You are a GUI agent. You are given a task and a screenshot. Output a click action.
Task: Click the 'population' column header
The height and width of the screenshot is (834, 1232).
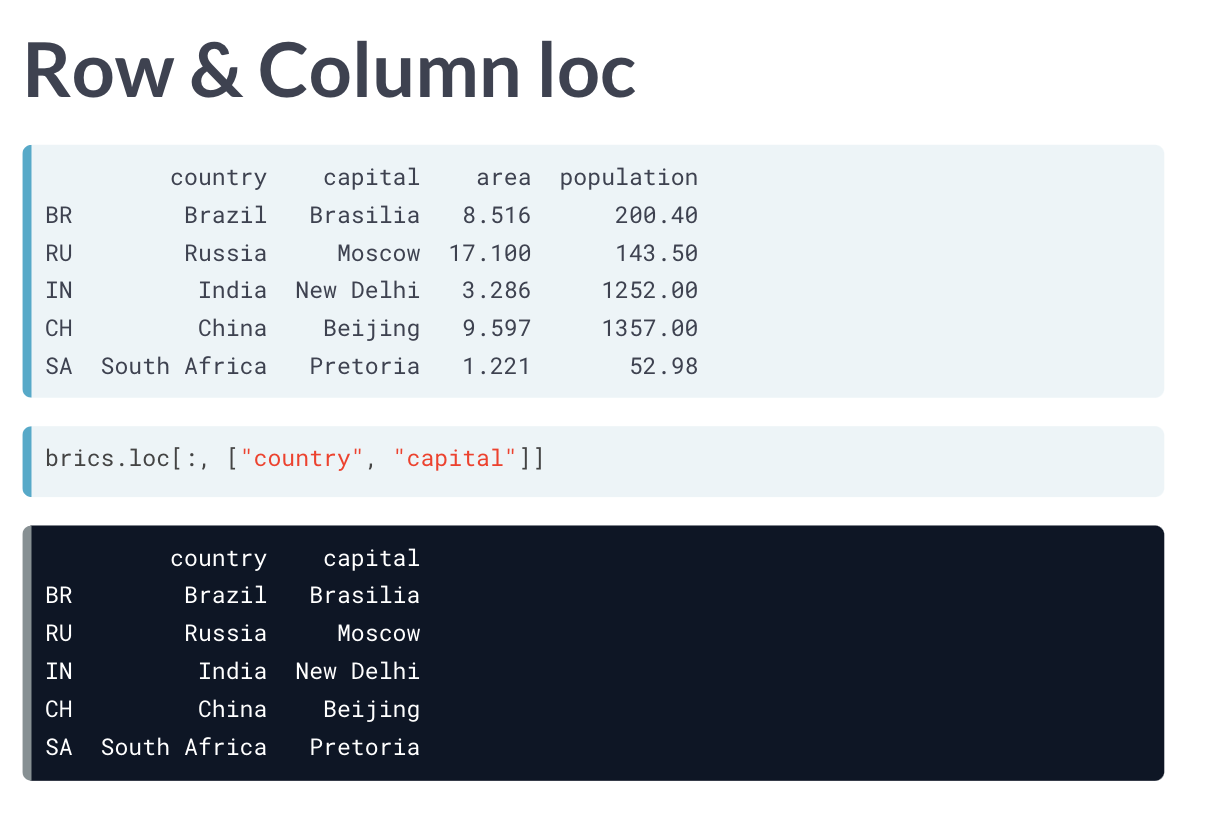[629, 178]
